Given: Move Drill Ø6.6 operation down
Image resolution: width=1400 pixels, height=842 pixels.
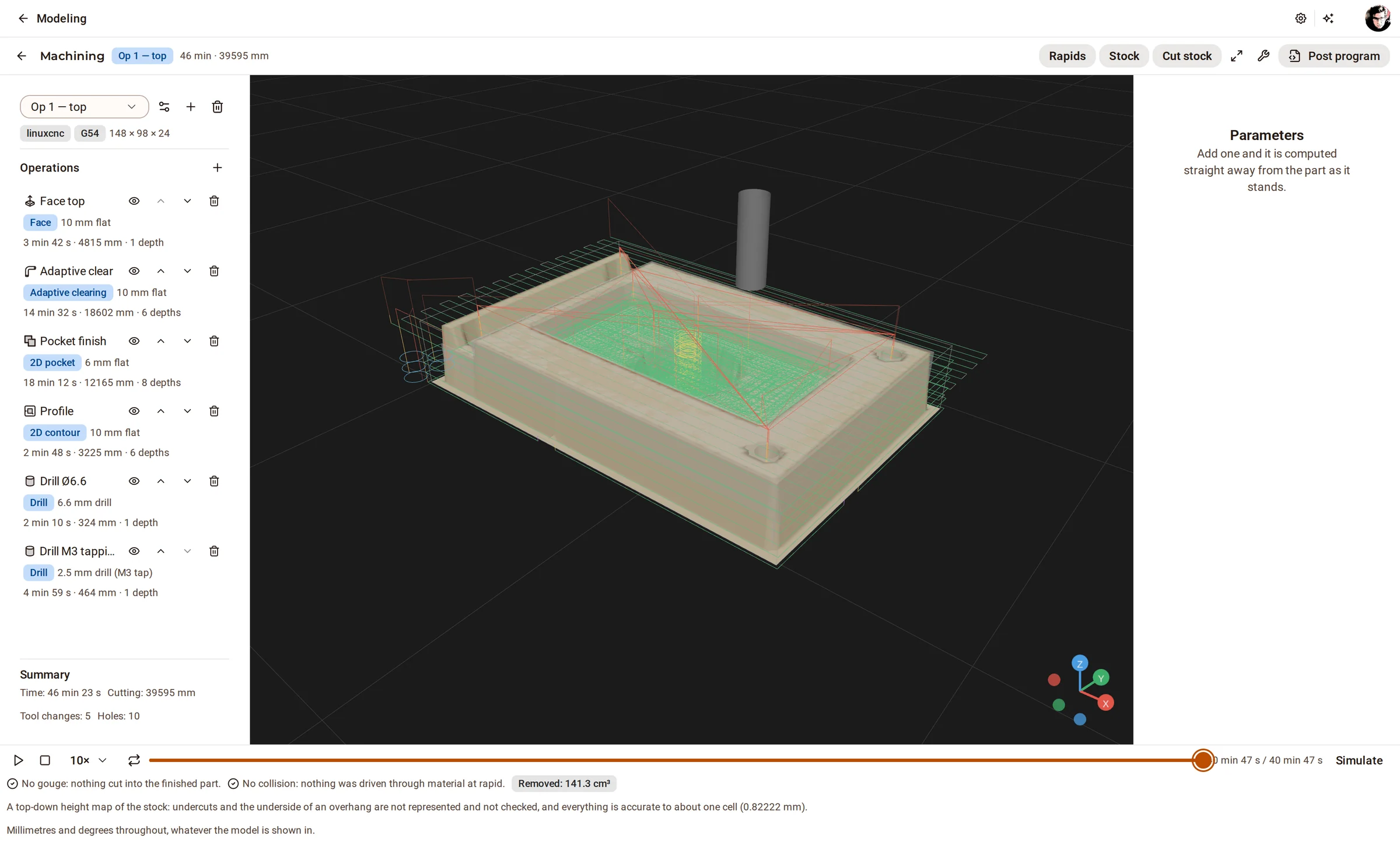Looking at the screenshot, I should click(x=187, y=481).
